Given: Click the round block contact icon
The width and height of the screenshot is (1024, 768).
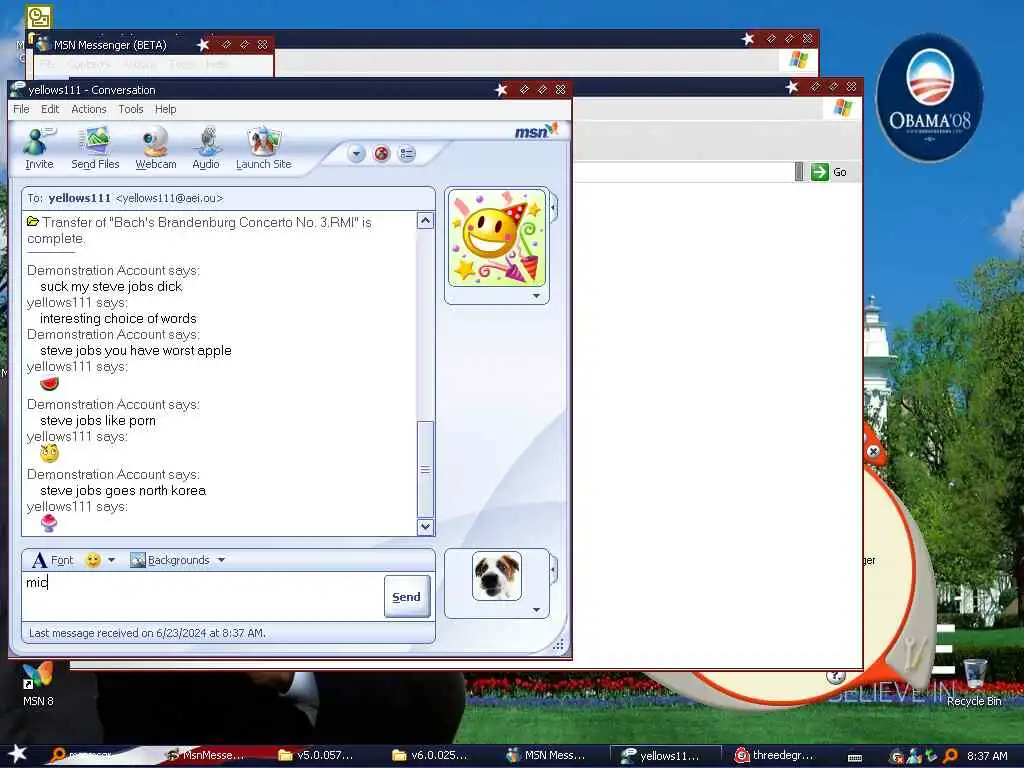Looking at the screenshot, I should click(381, 154).
